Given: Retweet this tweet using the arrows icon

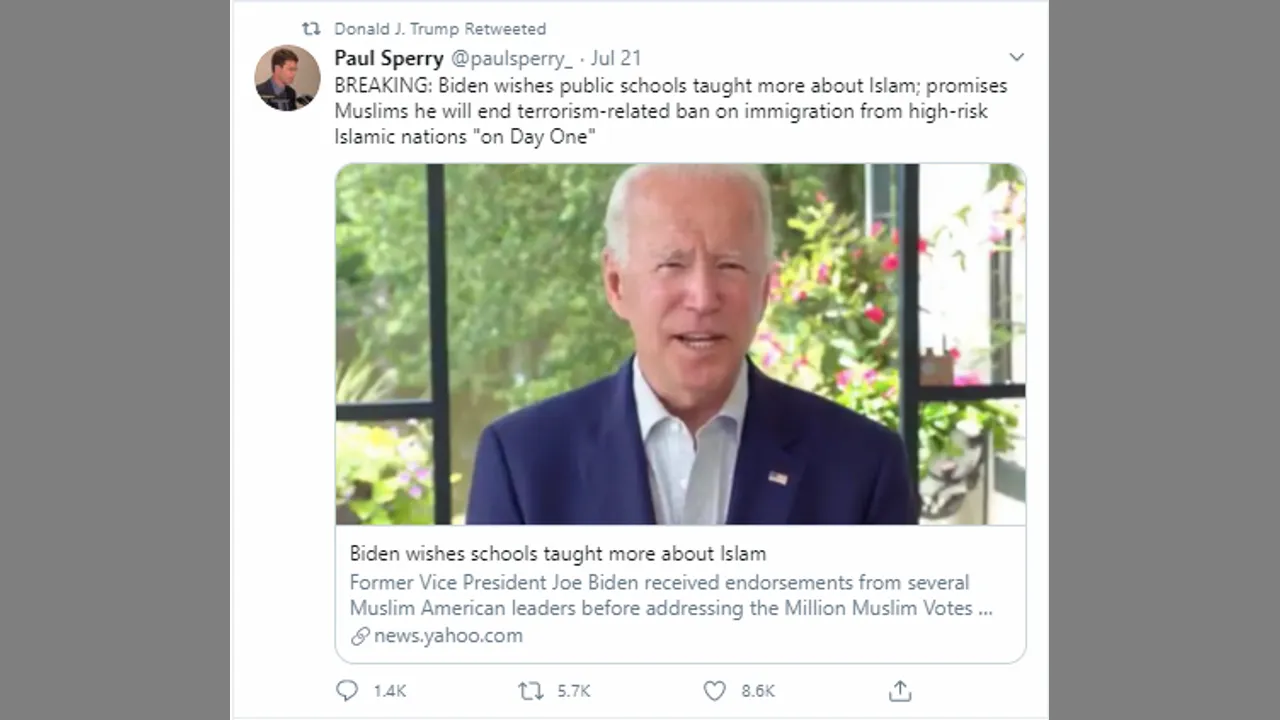Looking at the screenshot, I should pos(531,691).
